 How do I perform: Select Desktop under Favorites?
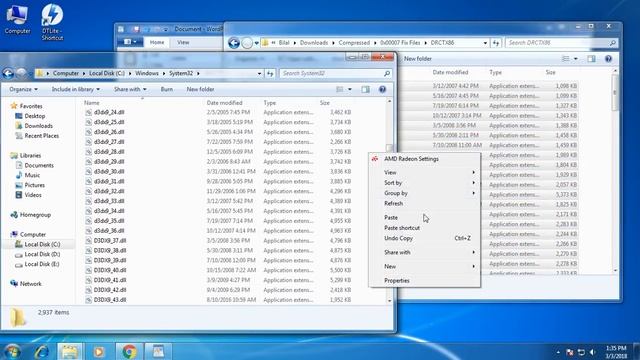click(x=34, y=116)
